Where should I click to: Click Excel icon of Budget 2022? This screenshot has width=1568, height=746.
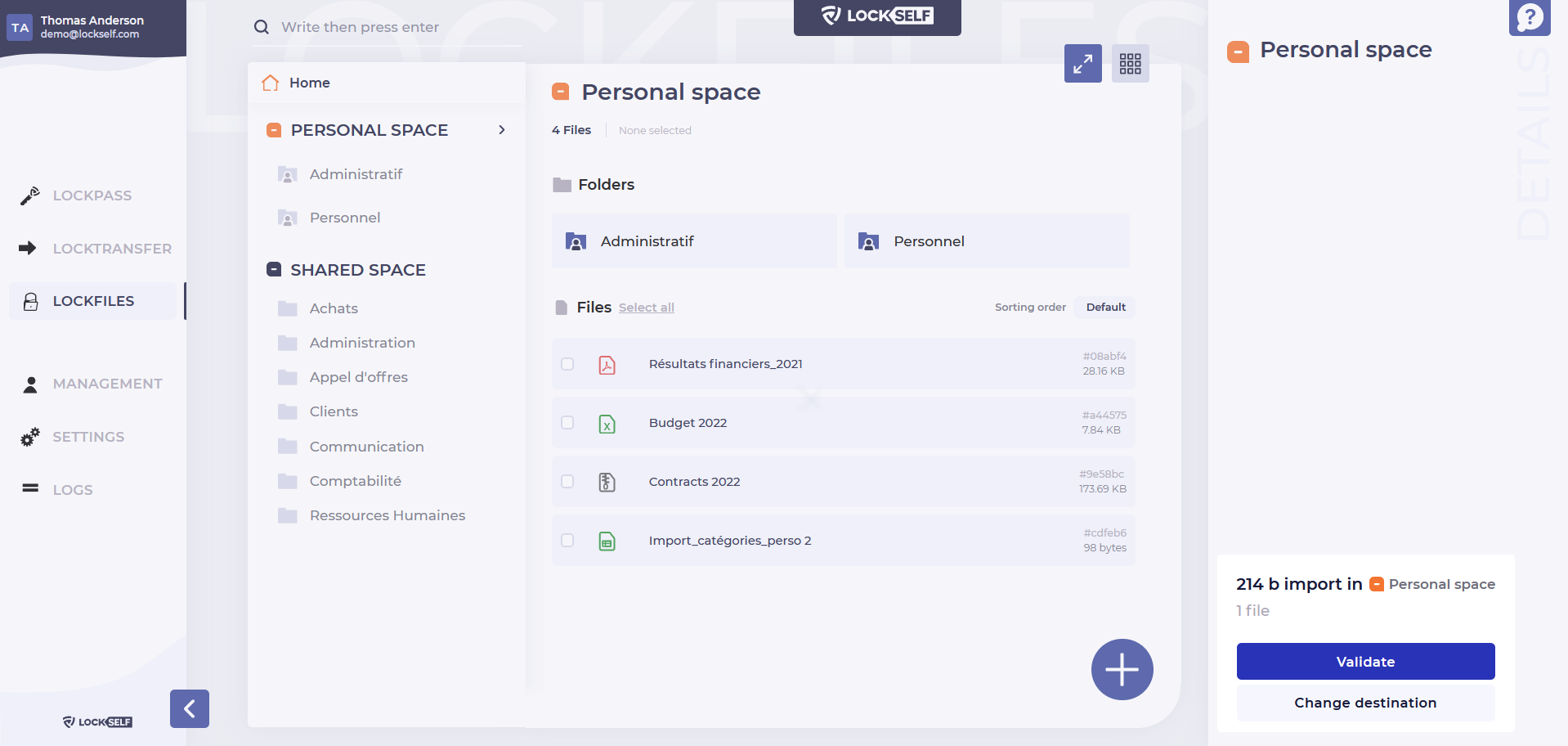click(607, 424)
